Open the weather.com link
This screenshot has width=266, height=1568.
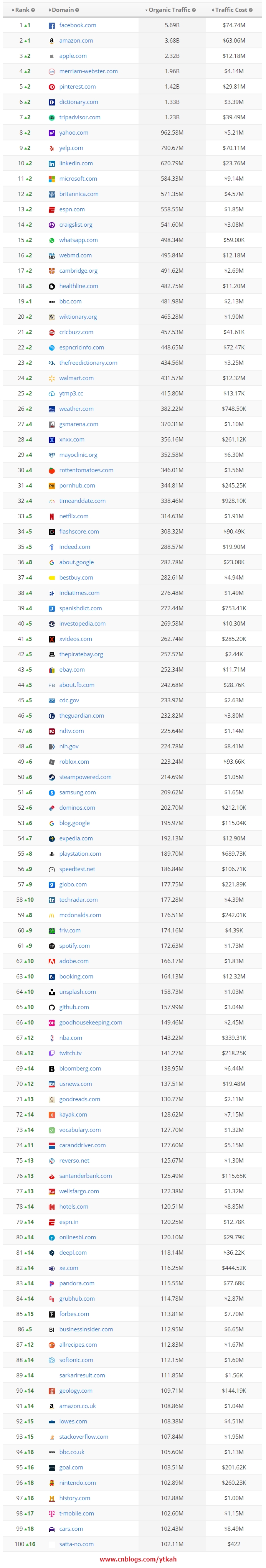click(77, 409)
